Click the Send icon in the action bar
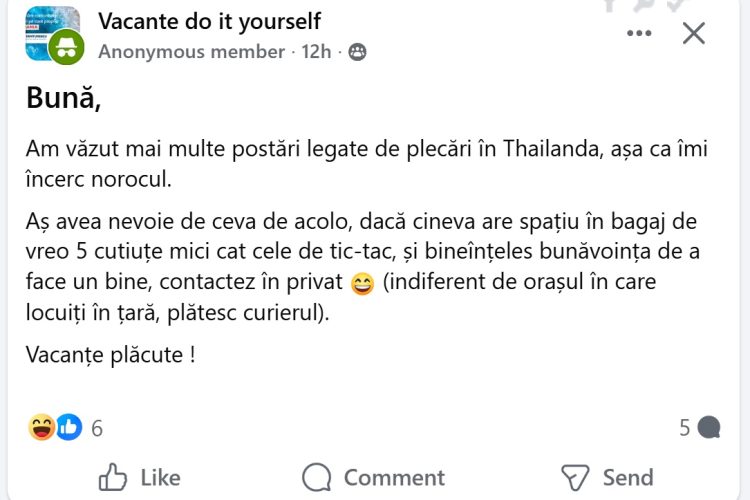 point(575,477)
